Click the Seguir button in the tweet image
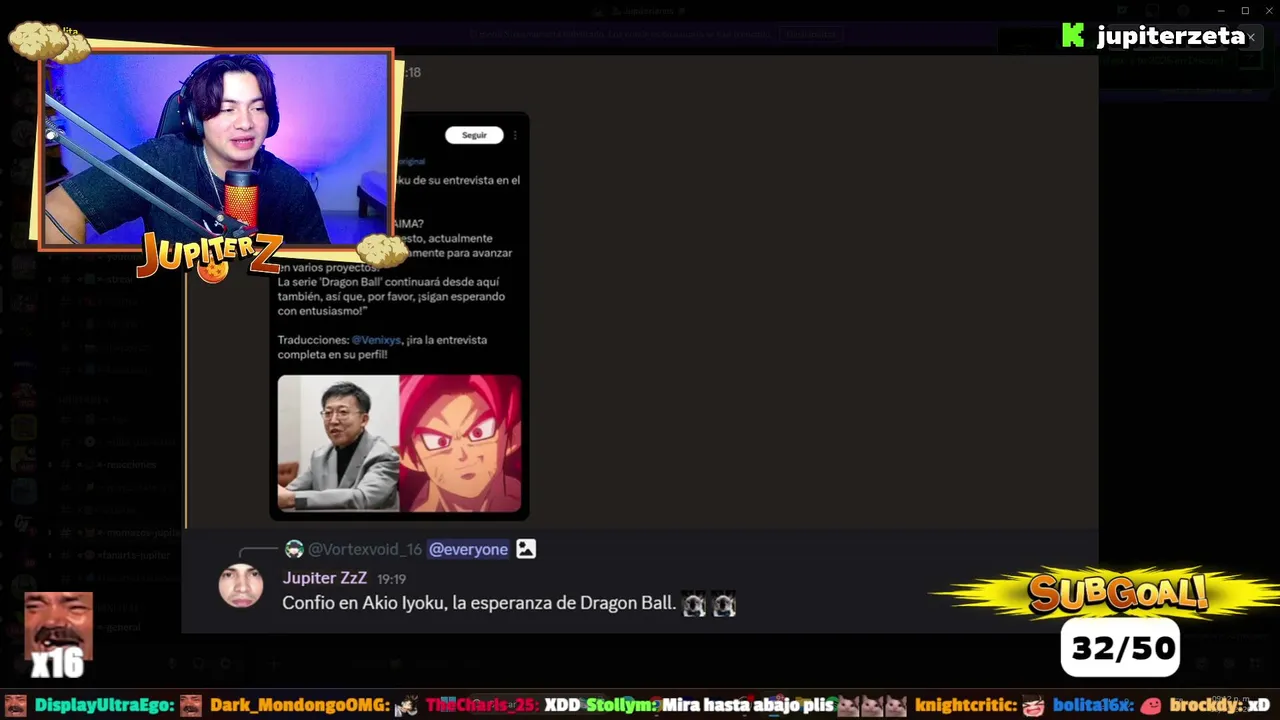The image size is (1280, 720). click(474, 135)
